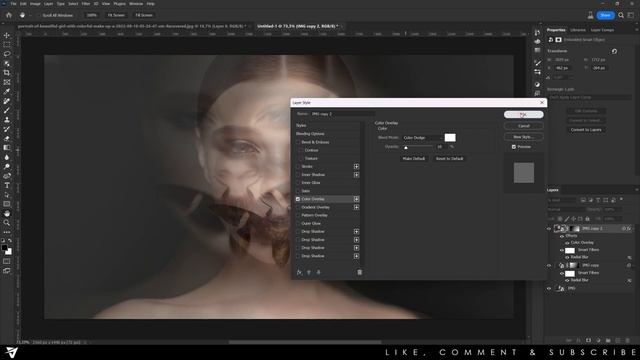The height and width of the screenshot is (360, 640).
Task: Add another Gradient Overlay with plus button
Action: pyautogui.click(x=356, y=207)
